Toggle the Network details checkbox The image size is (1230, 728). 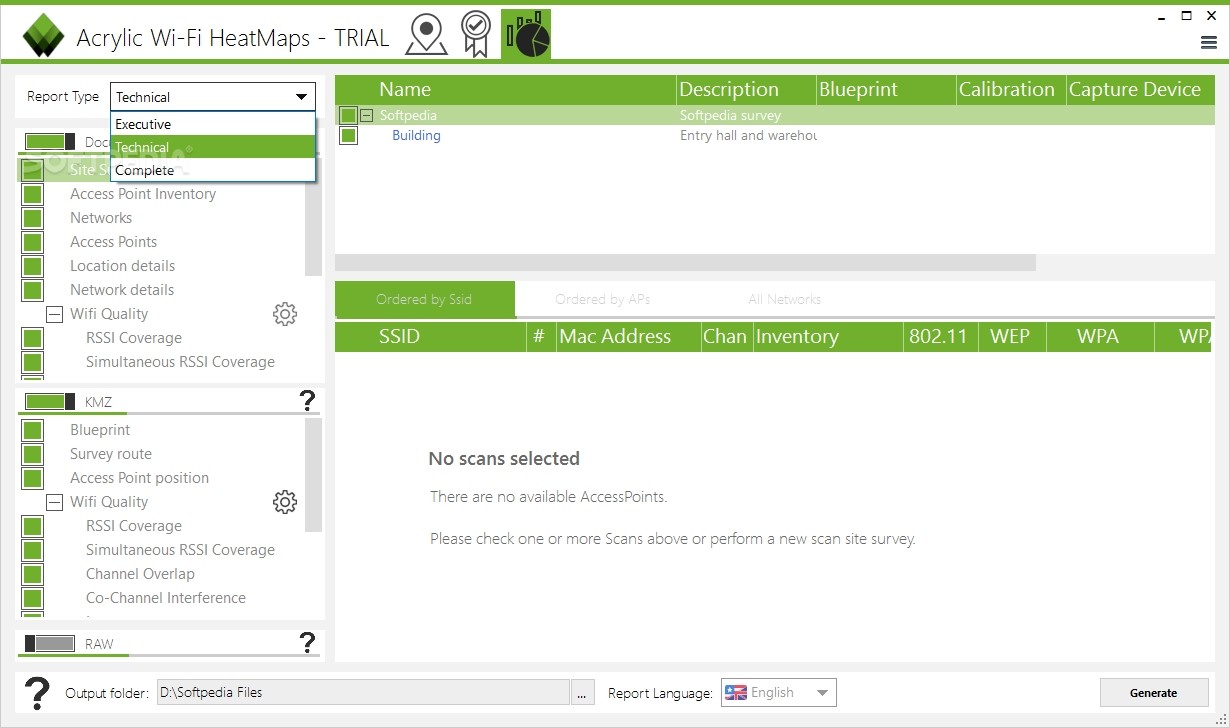[x=32, y=290]
